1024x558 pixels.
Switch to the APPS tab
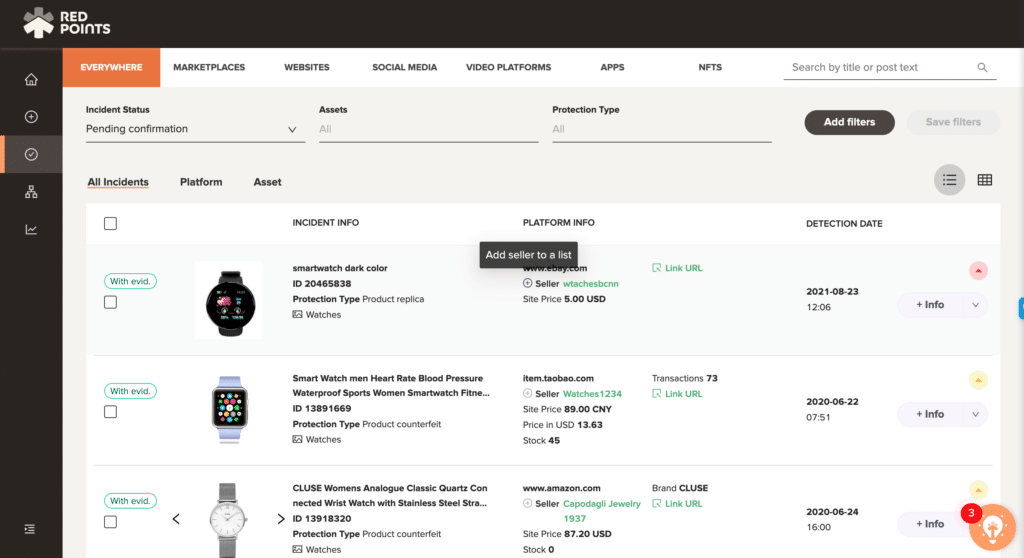(x=613, y=67)
